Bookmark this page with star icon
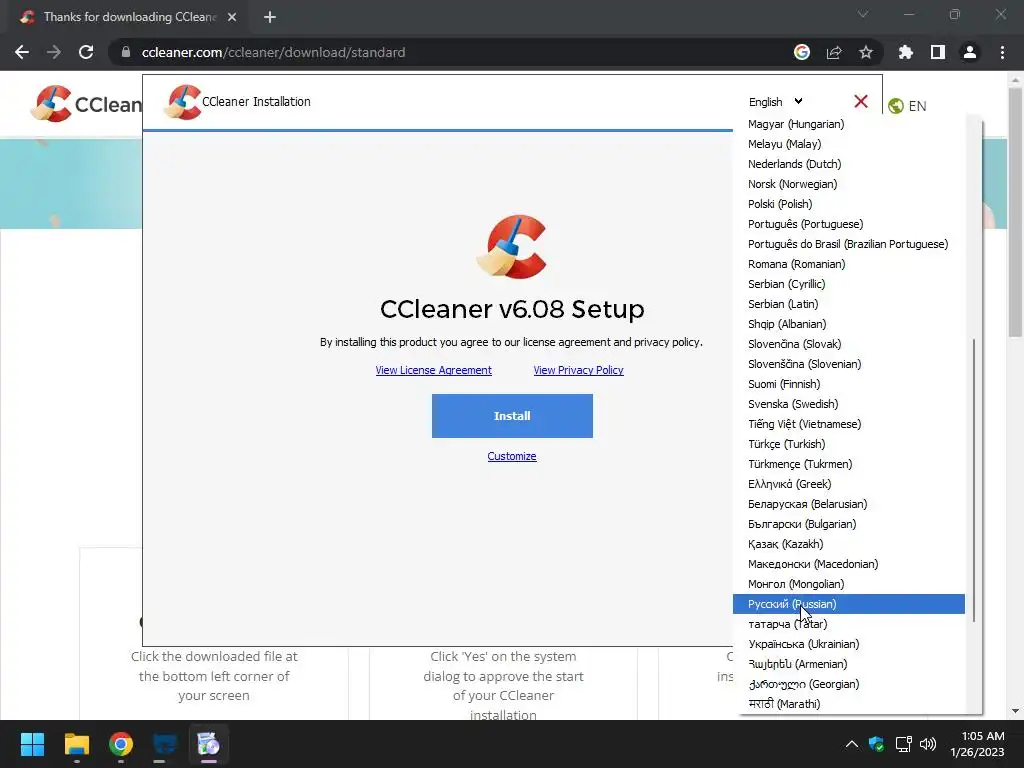Screen dimensions: 1024x768 [866, 52]
